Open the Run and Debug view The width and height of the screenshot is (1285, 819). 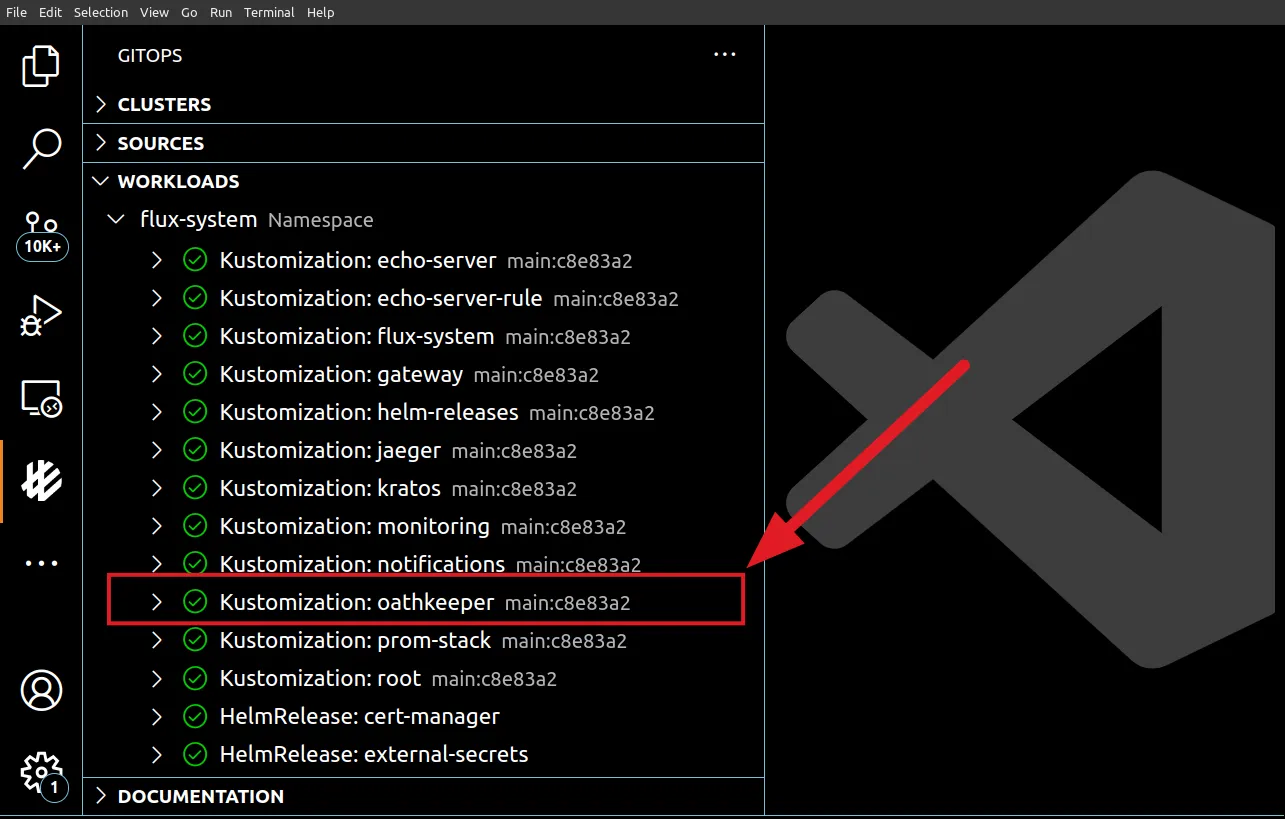[x=41, y=316]
